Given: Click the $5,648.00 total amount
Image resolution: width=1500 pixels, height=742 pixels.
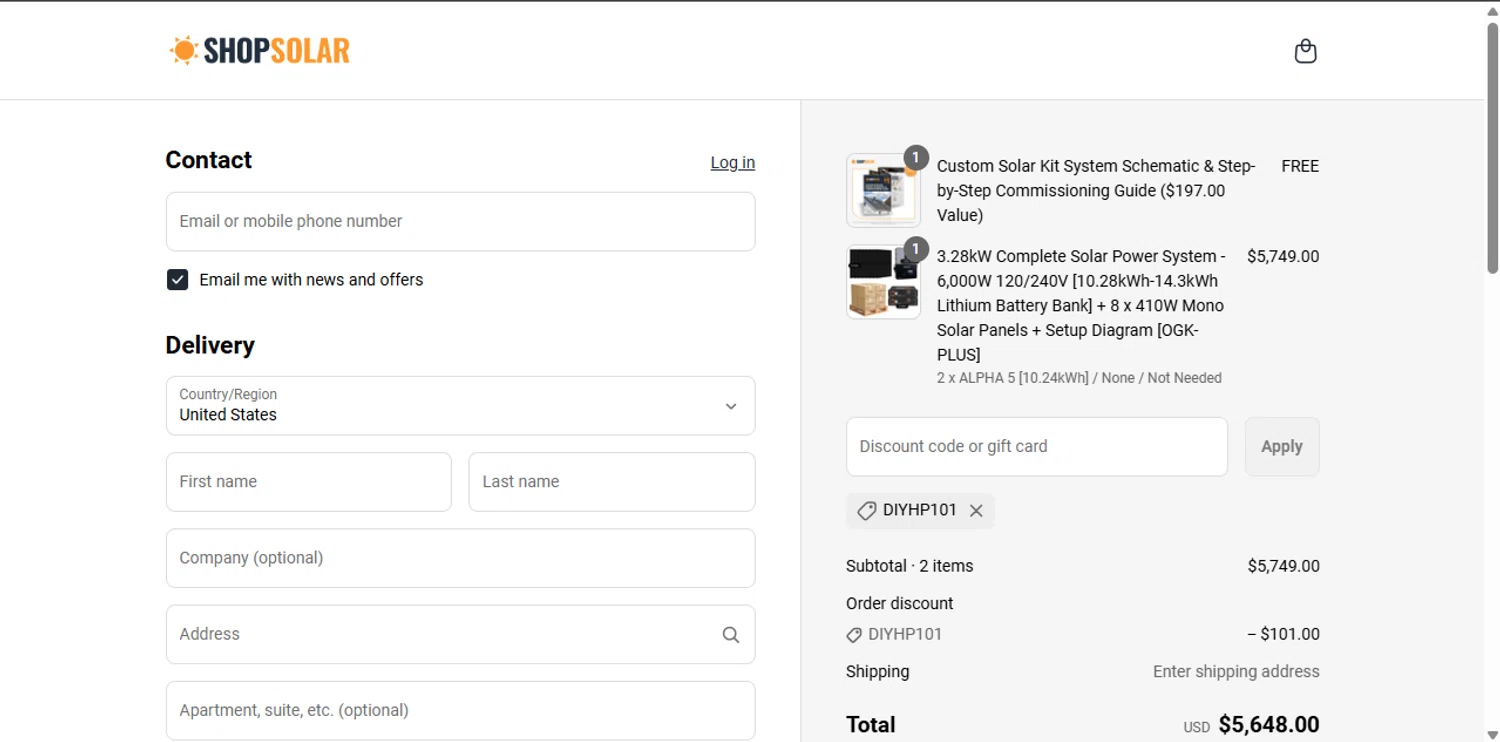Looking at the screenshot, I should click(1269, 724).
